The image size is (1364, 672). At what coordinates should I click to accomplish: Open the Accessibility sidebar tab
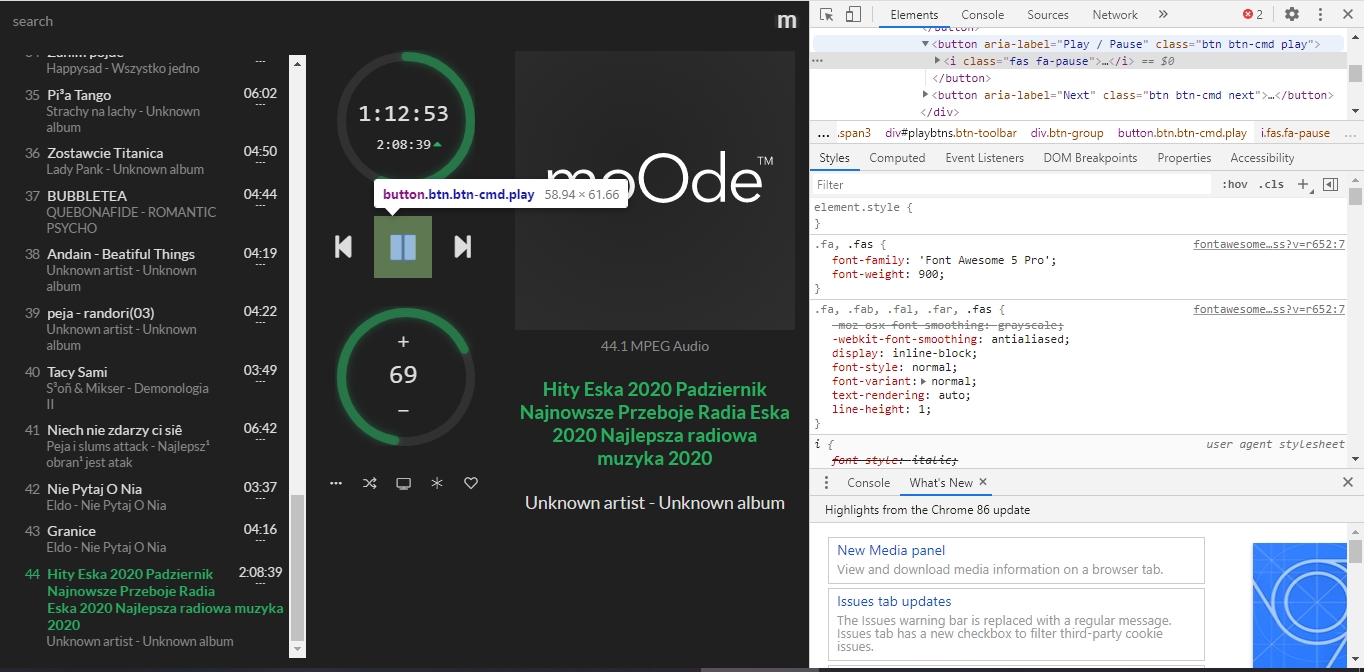point(1262,158)
